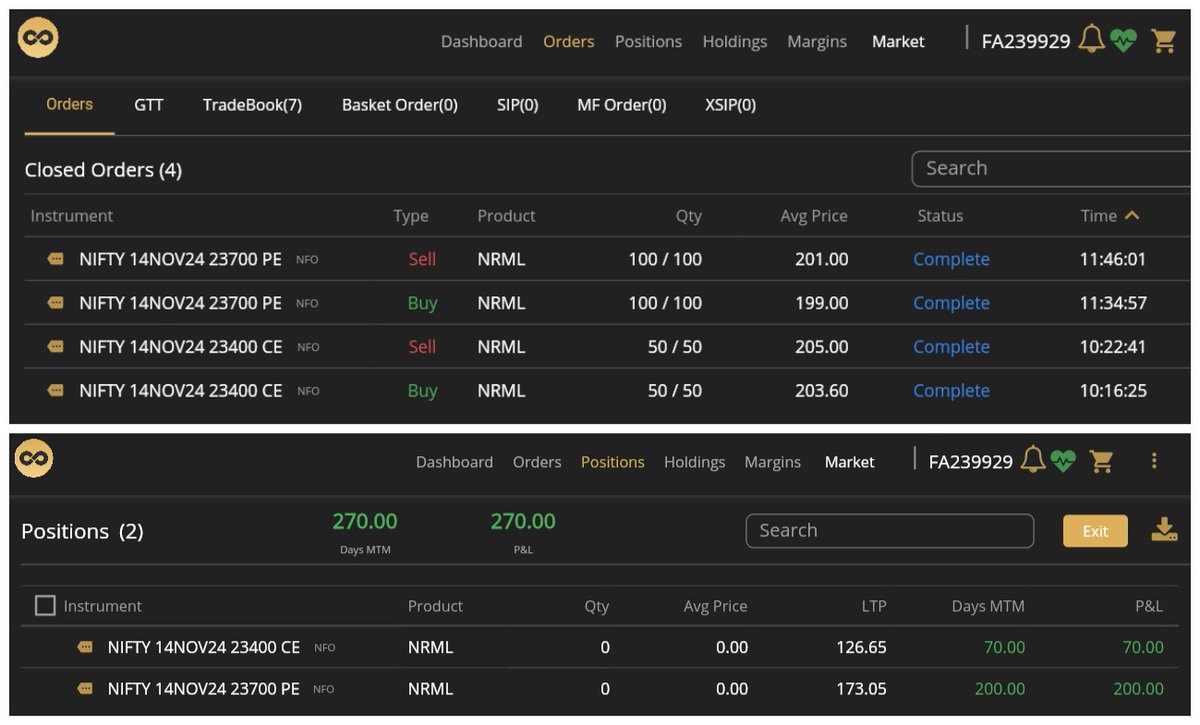
Task: Click the 270.00 Days MTM total
Action: [365, 521]
